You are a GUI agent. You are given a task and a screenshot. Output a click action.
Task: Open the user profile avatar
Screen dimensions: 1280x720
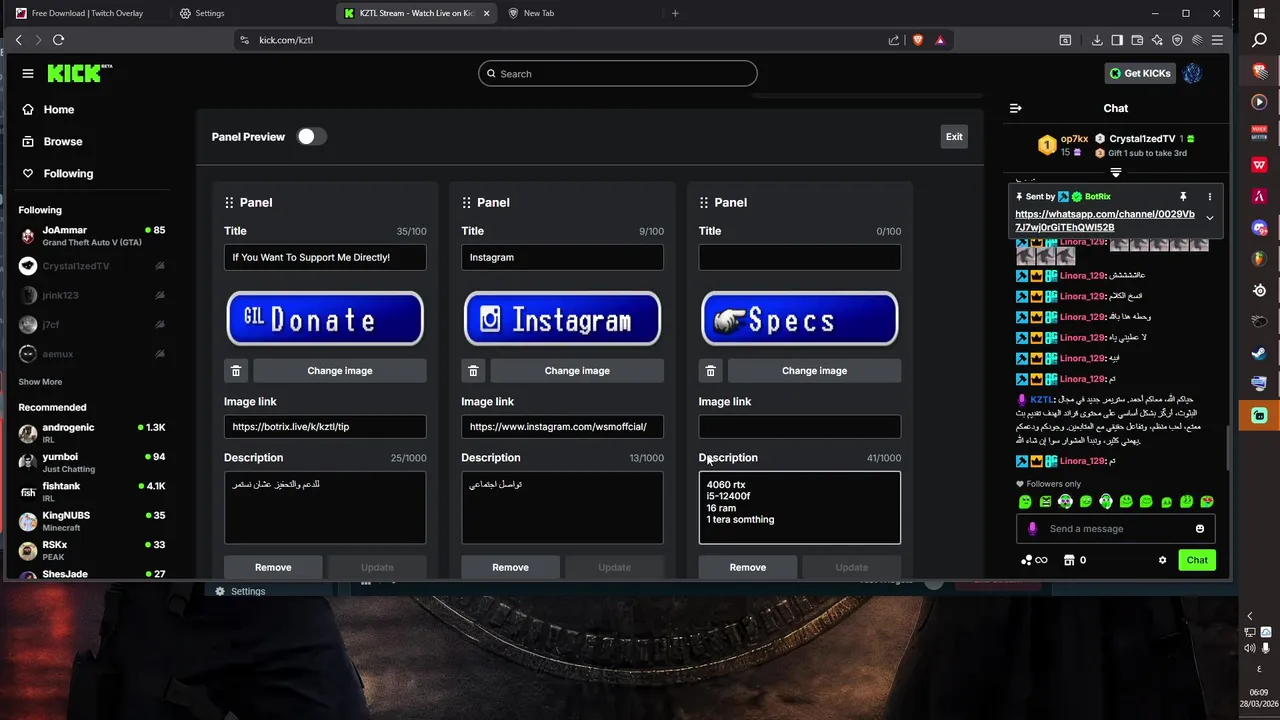[x=1192, y=73]
